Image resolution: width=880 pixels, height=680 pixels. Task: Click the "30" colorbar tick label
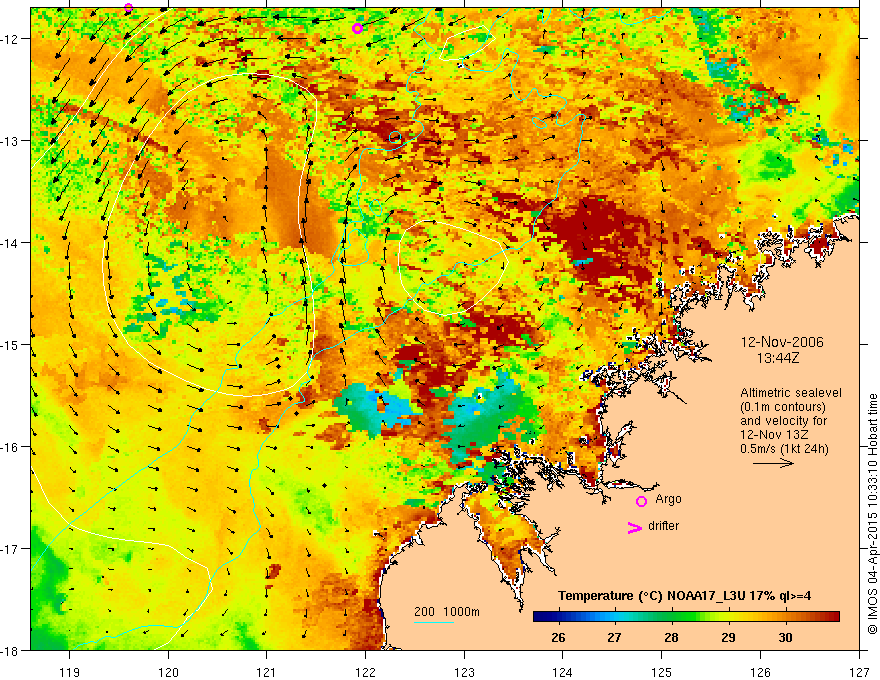coord(785,637)
